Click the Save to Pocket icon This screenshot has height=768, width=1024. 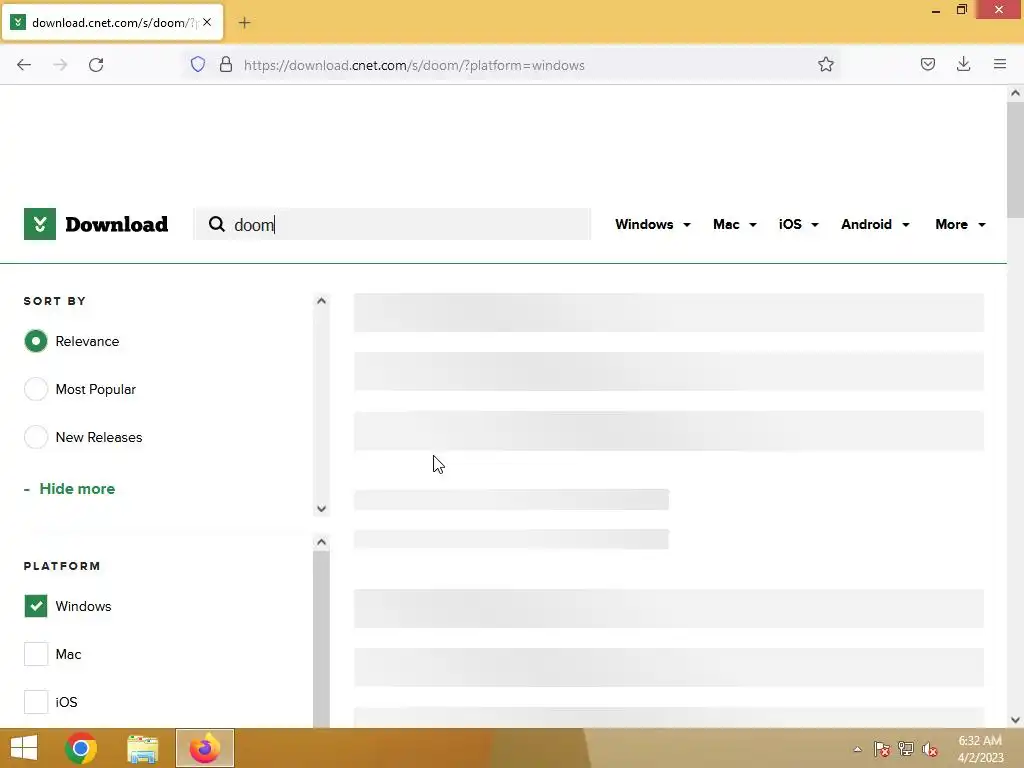pyautogui.click(x=927, y=64)
